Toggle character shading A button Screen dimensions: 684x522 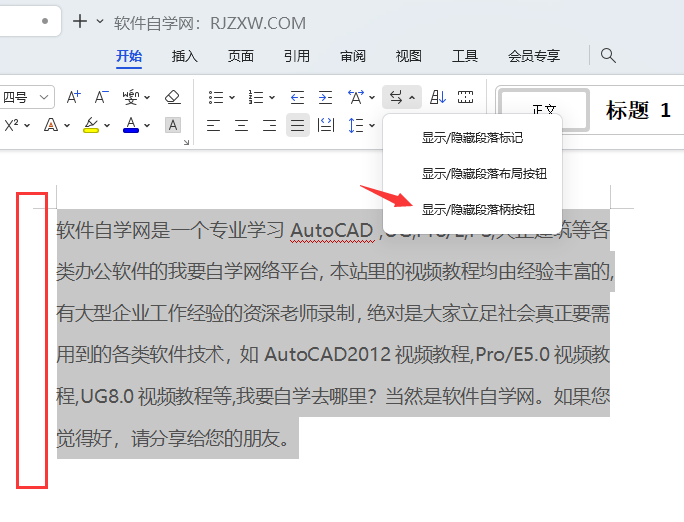click(173, 126)
